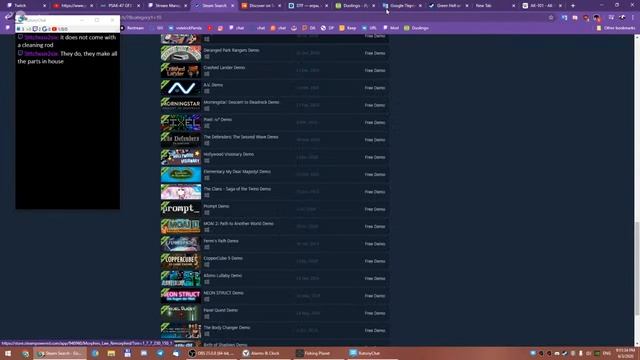
Task: Click the taskbar clock and date
Action: tap(625, 353)
